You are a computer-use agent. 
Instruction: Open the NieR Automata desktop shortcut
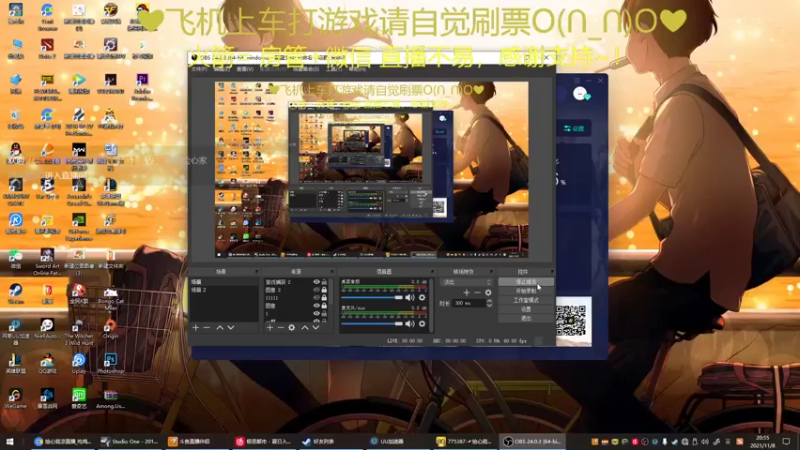click(x=47, y=329)
